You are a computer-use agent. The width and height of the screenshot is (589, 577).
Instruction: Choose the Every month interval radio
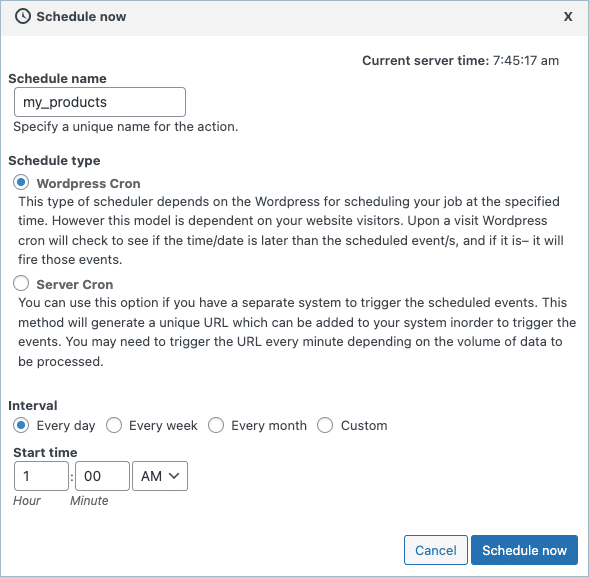(x=216, y=425)
